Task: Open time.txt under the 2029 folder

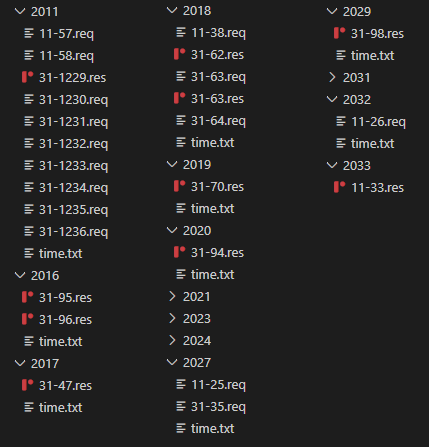Action: pyautogui.click(x=372, y=55)
